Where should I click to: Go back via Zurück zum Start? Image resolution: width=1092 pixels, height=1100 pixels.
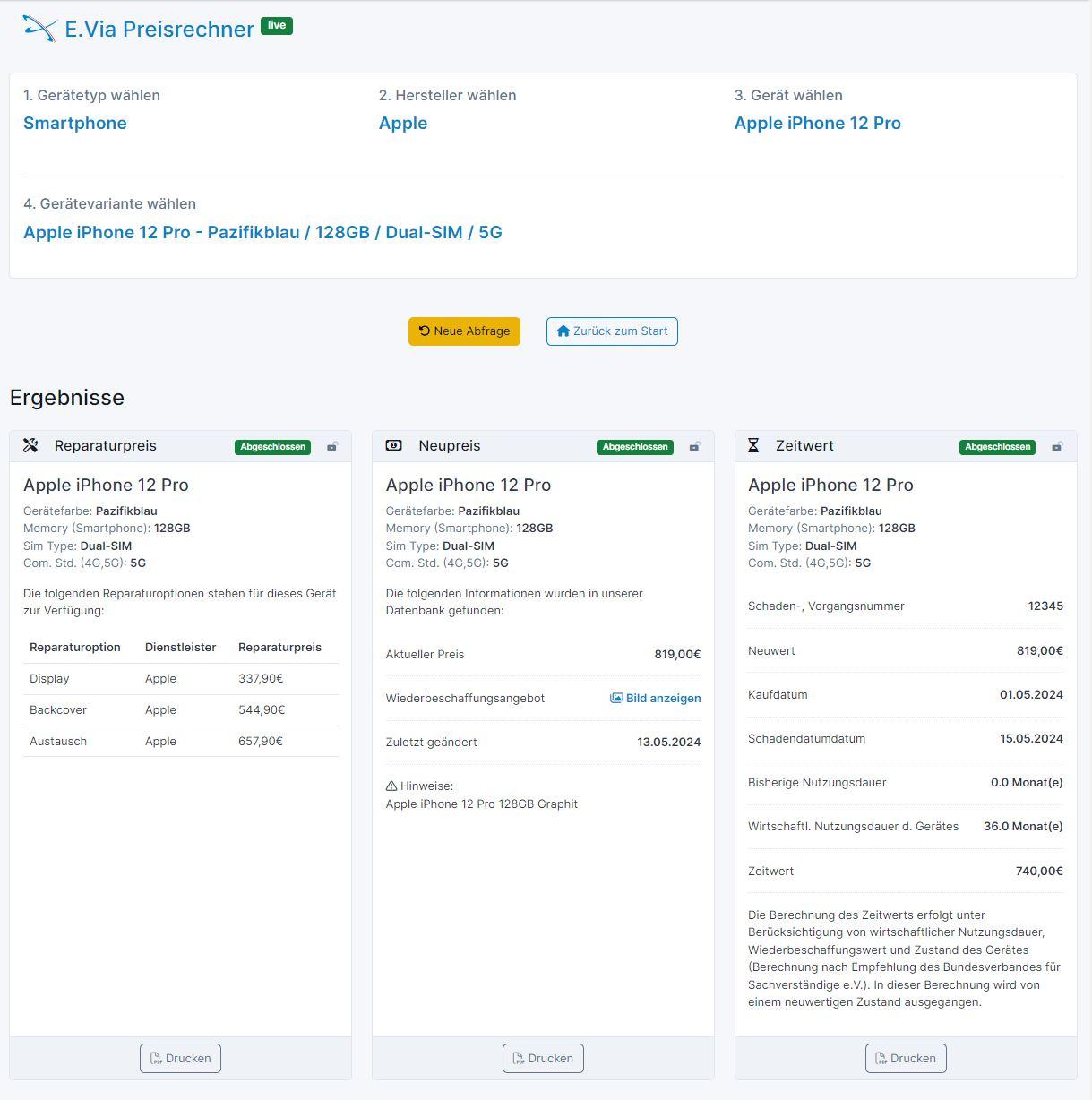pos(612,331)
